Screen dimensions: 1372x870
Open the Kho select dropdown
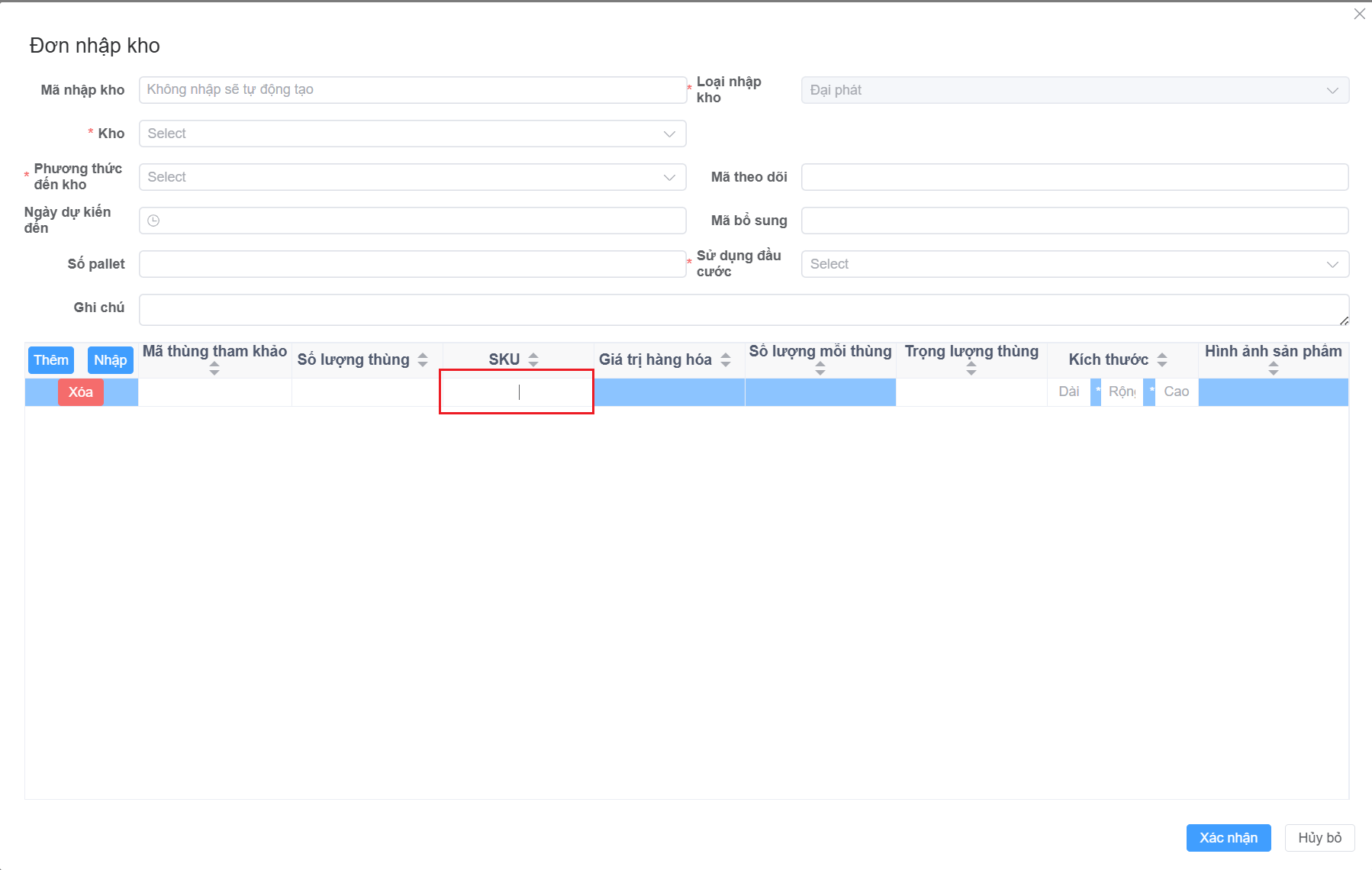point(412,134)
